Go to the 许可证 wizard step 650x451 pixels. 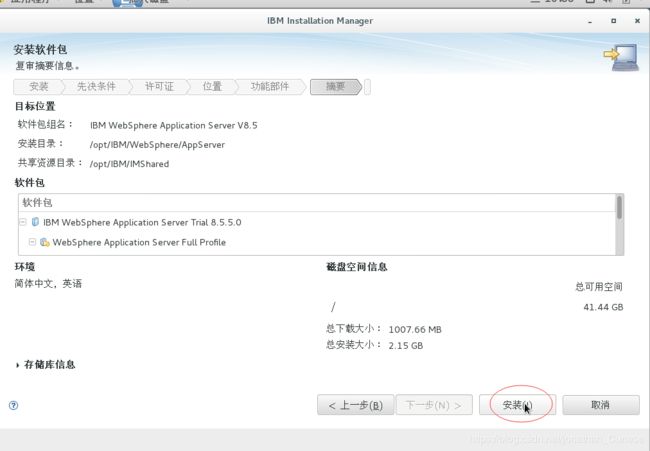pos(159,87)
